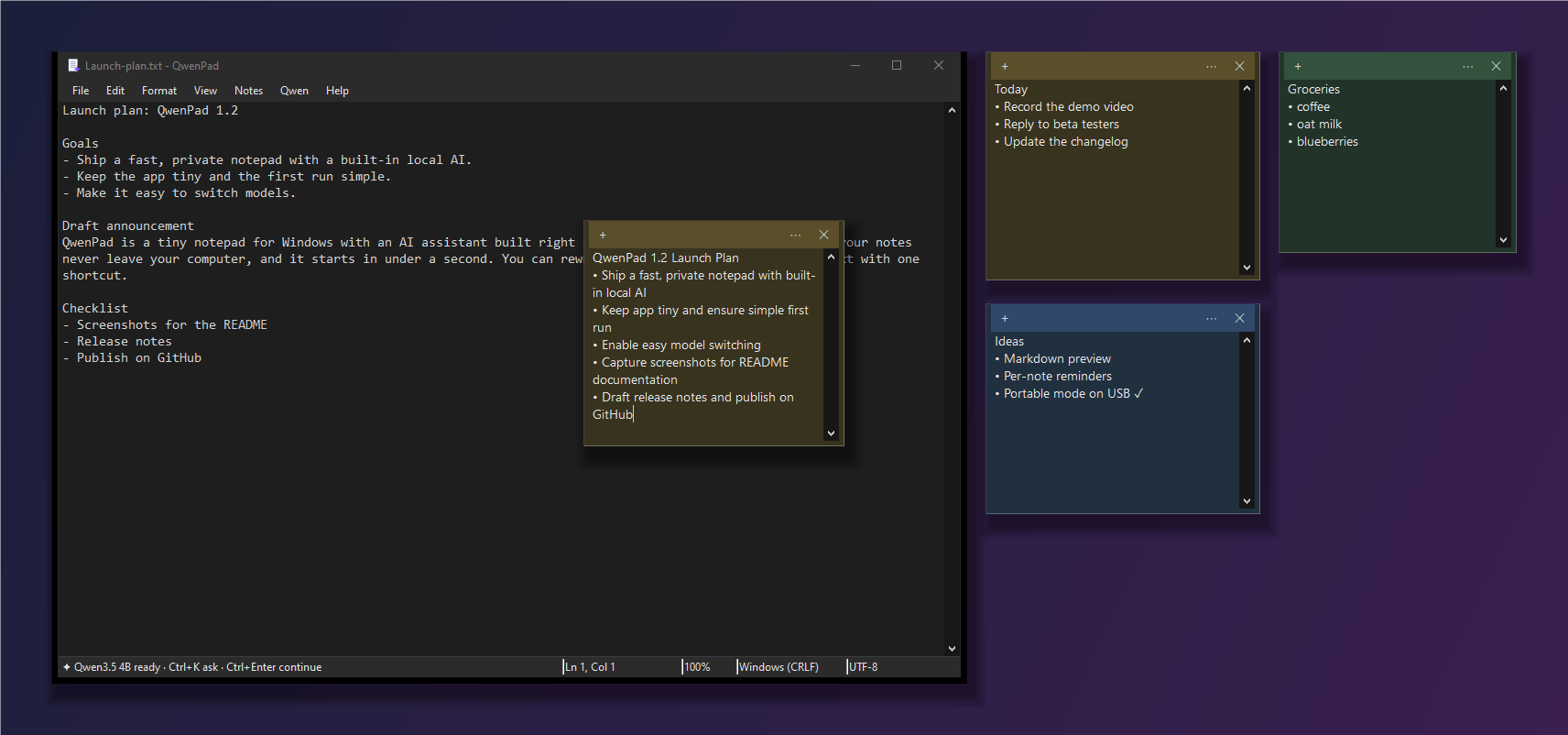Open the File menu
1568x735 pixels.
pos(81,91)
